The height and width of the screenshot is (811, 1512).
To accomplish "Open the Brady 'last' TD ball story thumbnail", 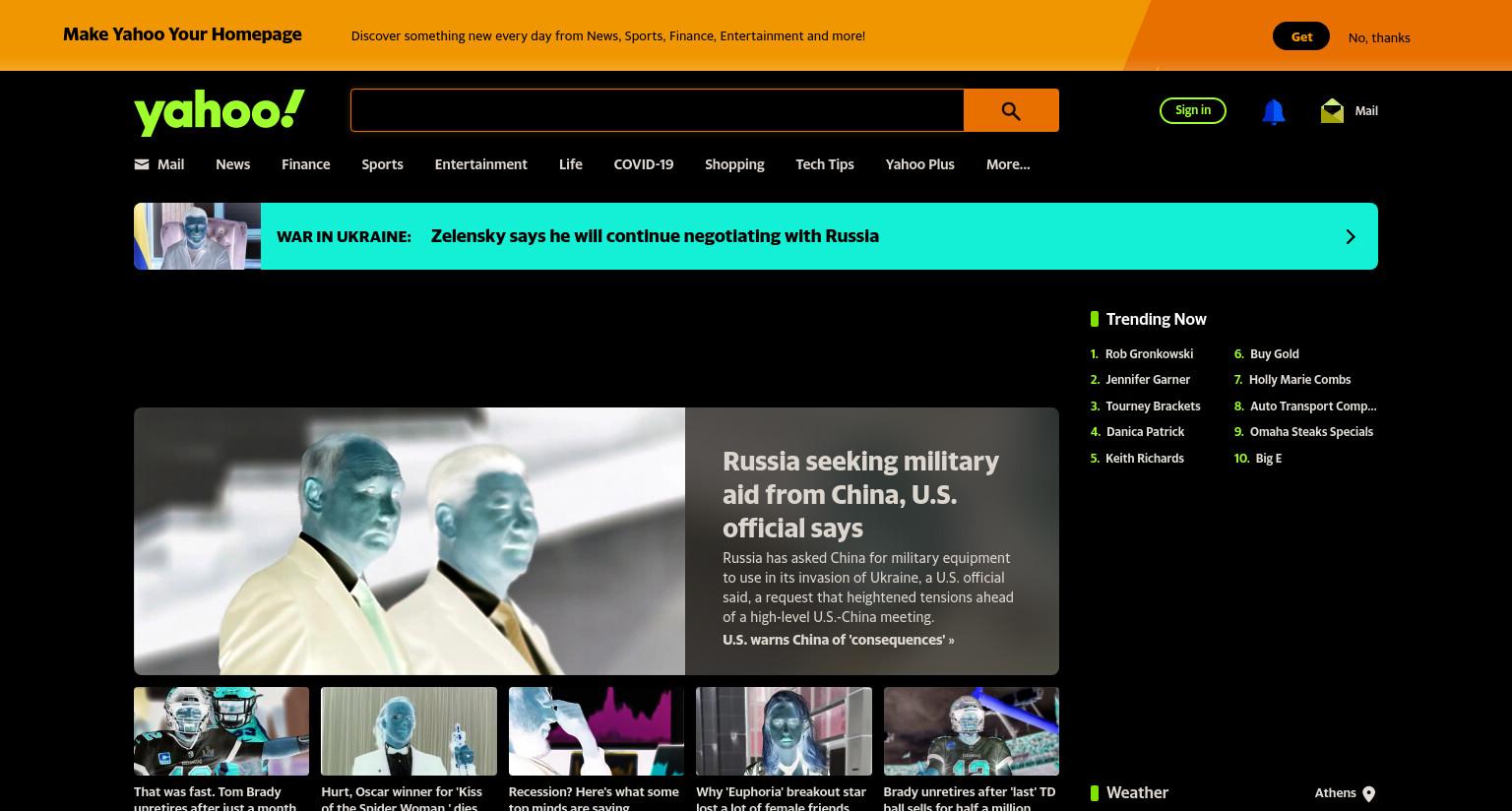I will [x=971, y=731].
